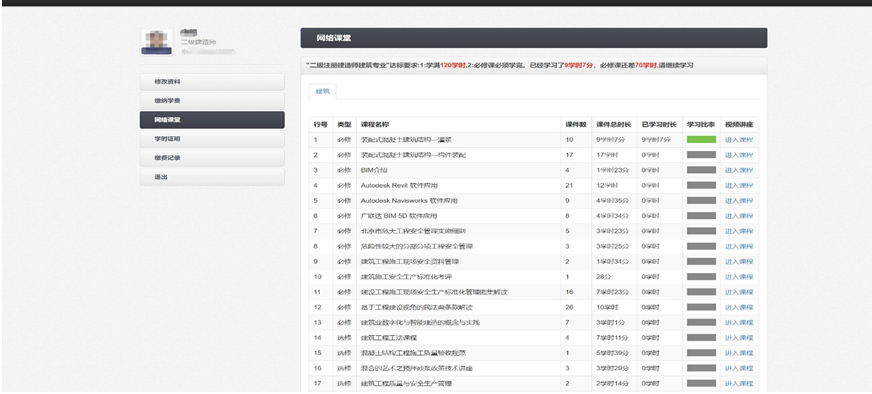Open 缴纳学费 in the sidebar menu
Viewport: 872px width, 394px height.
[x=212, y=101]
